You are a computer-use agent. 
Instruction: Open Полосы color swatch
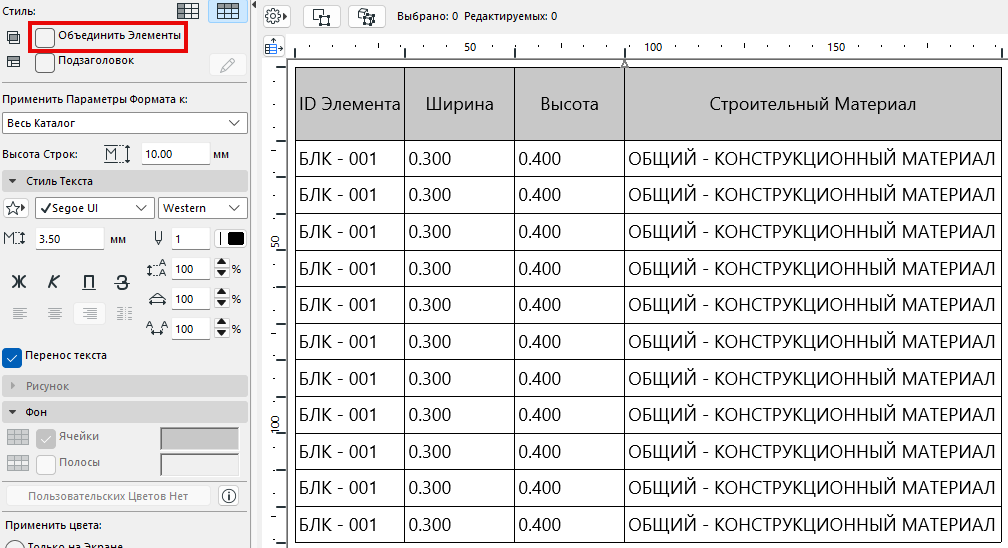[199, 464]
